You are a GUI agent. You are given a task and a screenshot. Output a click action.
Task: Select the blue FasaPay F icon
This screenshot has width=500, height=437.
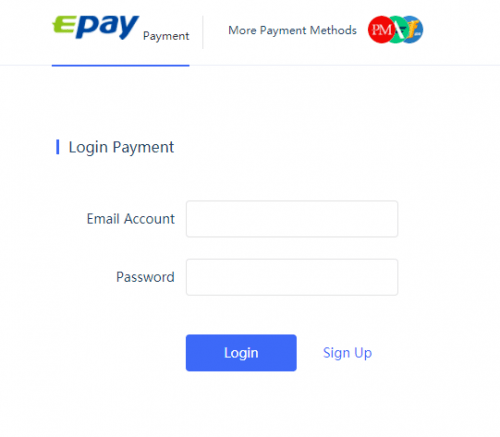tap(414, 30)
